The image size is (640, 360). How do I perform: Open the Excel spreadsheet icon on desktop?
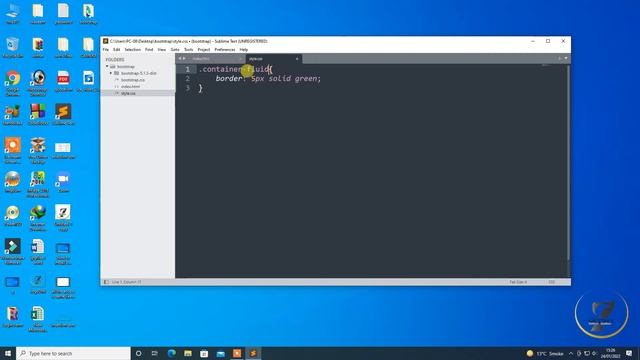[38, 319]
